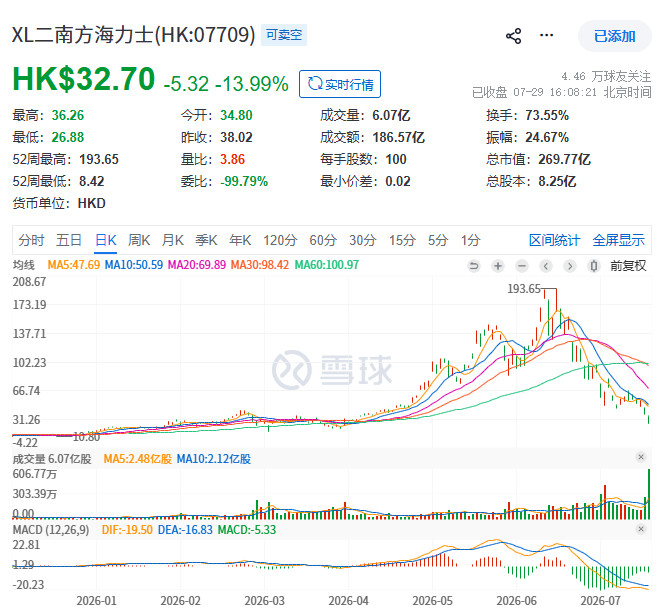Viewport: 662px width, 614px height.
Task: Click the DEA:-16.83 value
Action: (x=185, y=530)
